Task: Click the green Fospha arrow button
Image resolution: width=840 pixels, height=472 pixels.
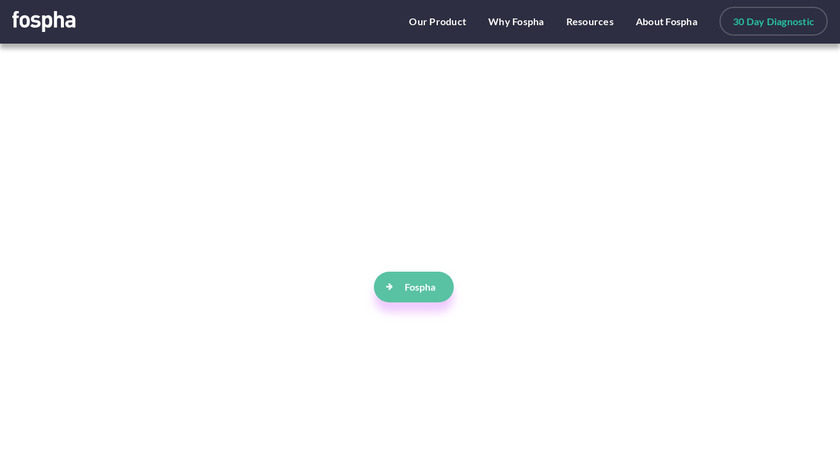Action: pyautogui.click(x=414, y=287)
